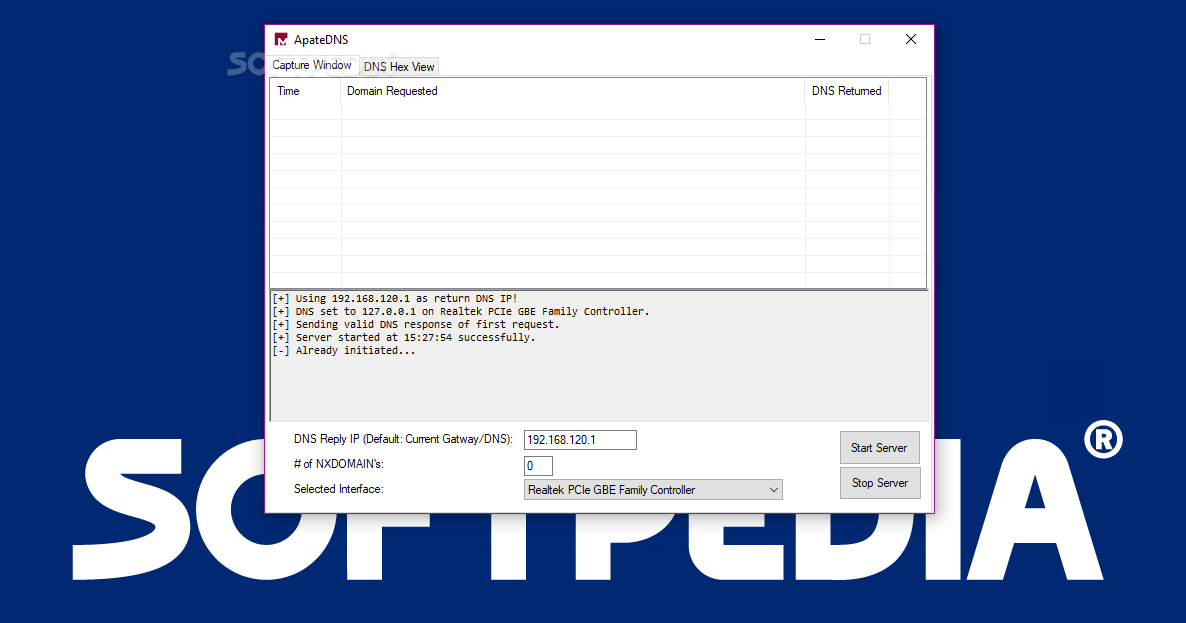The width and height of the screenshot is (1186, 623).
Task: Sort by Domain Requested column header
Action: point(573,91)
